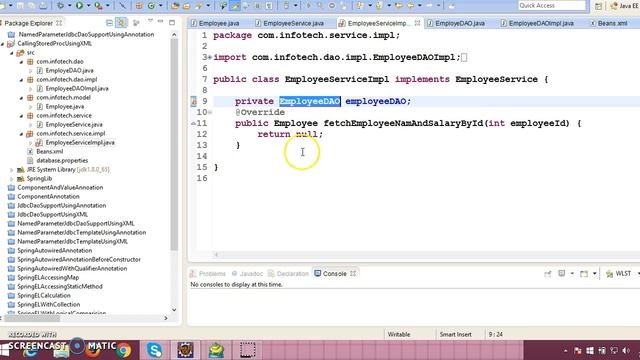Click the Smart Insert status bar entry
This screenshot has width=640, height=360.
tap(456, 334)
